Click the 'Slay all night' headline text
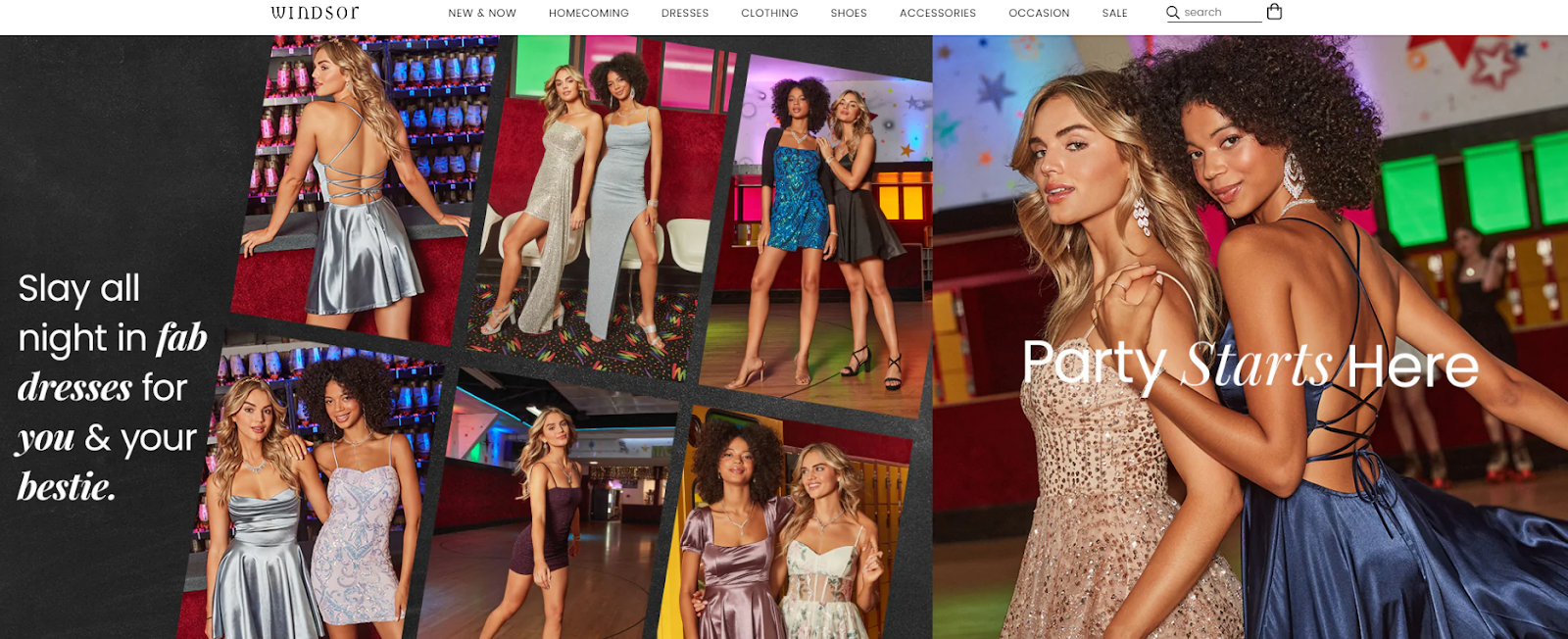Screen dimensions: 1568x639 (x=112, y=387)
